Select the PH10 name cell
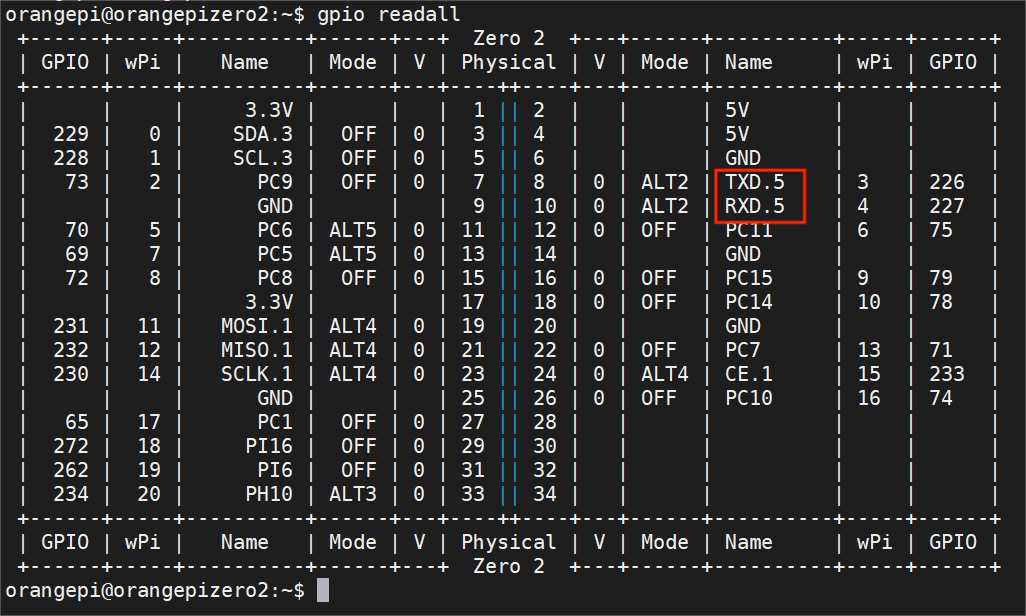 point(269,494)
